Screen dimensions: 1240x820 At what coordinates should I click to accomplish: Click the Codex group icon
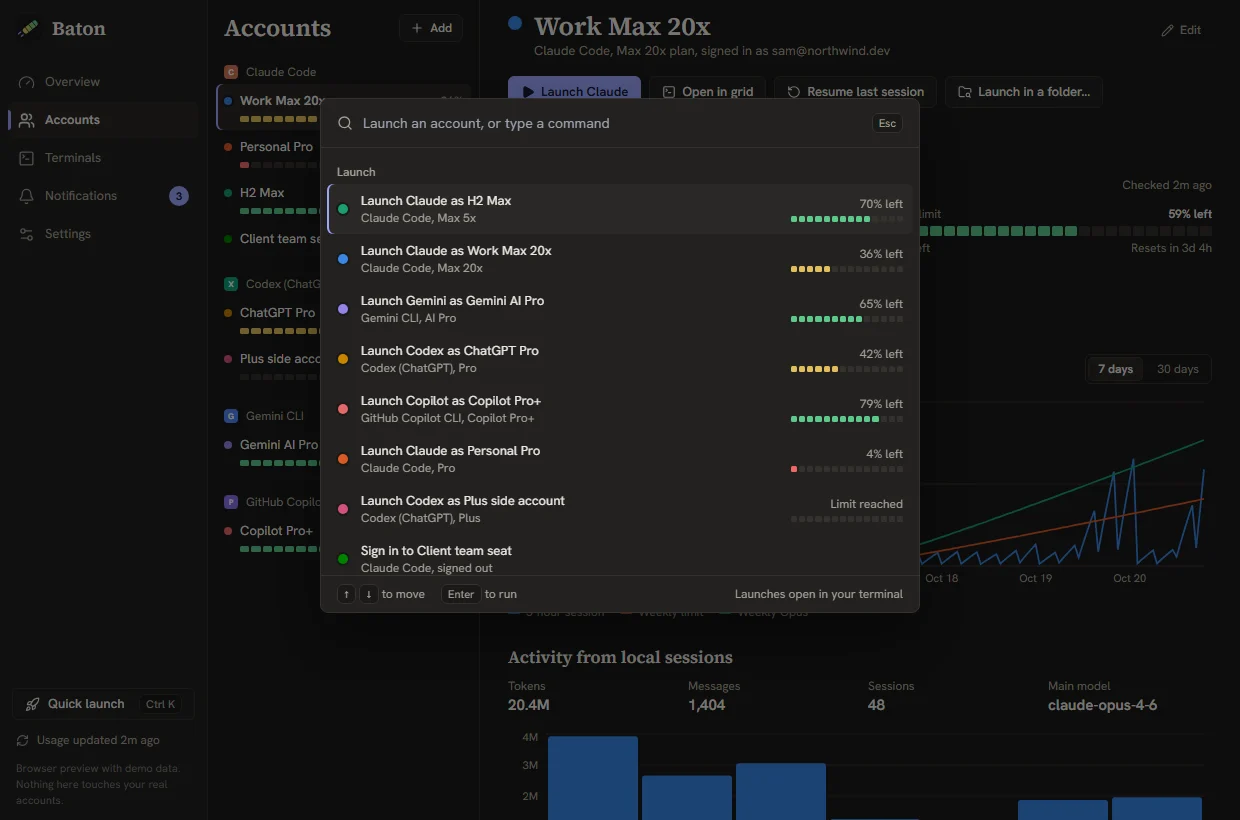click(231, 284)
